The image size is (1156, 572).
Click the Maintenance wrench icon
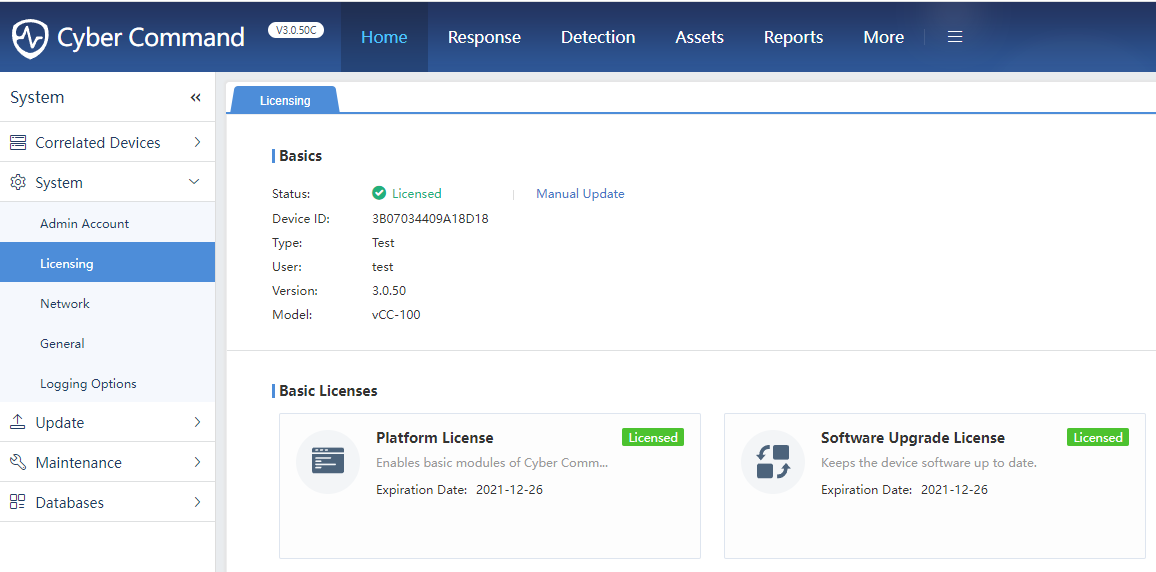tap(18, 462)
